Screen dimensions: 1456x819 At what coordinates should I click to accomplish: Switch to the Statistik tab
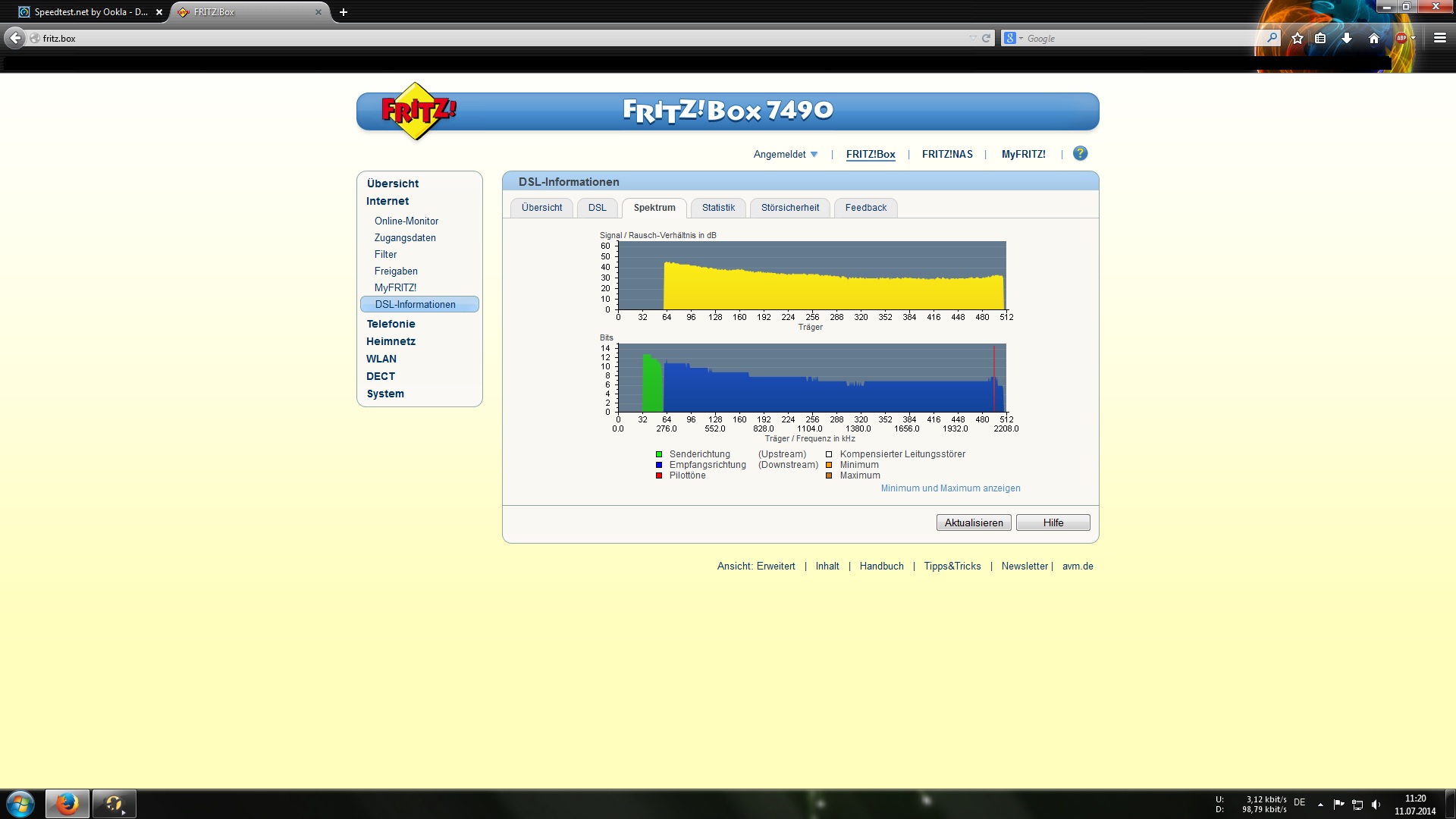click(717, 208)
